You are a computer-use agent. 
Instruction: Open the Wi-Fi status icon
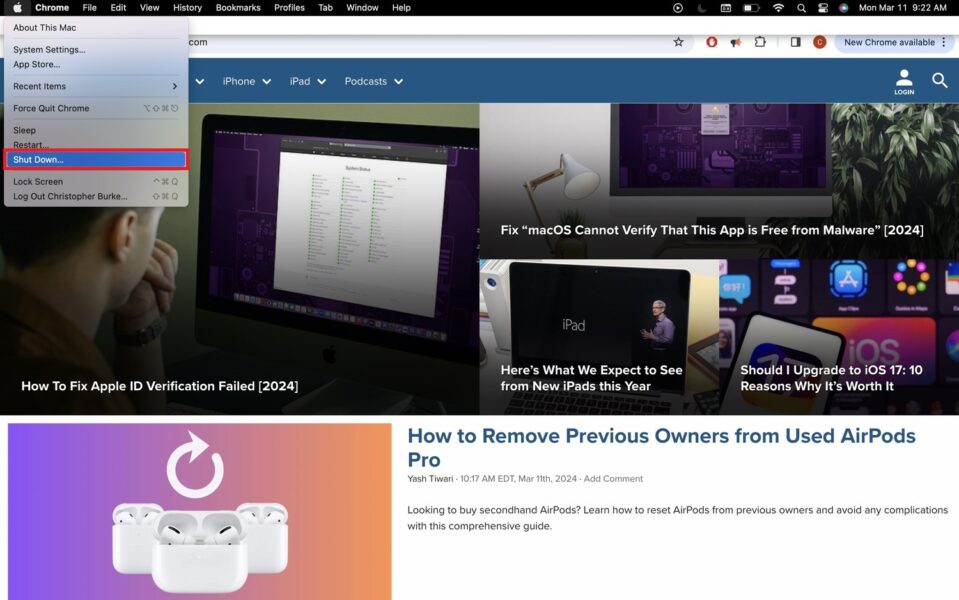(x=778, y=8)
